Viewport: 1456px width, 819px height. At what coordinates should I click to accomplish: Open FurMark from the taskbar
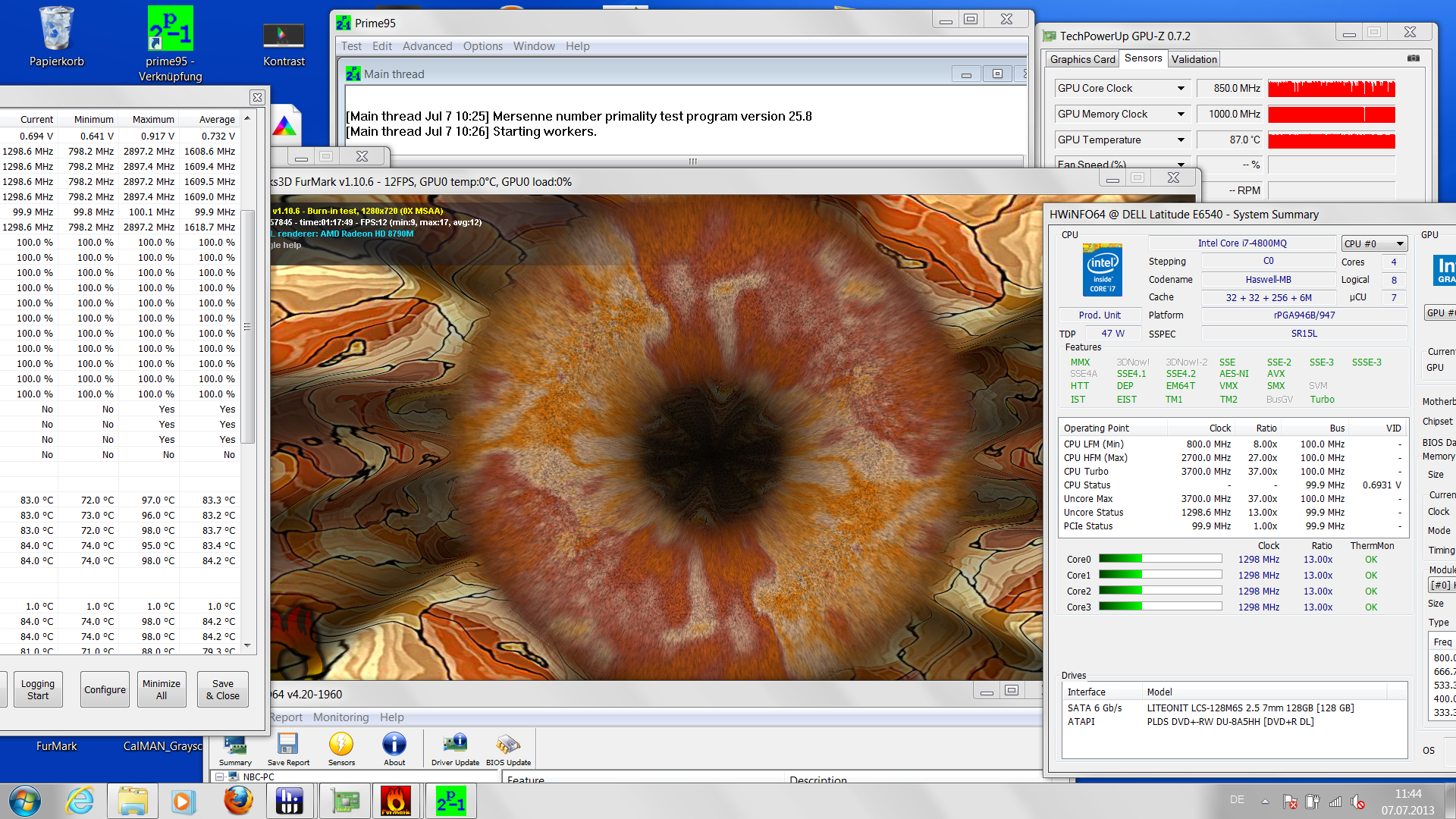pyautogui.click(x=395, y=802)
